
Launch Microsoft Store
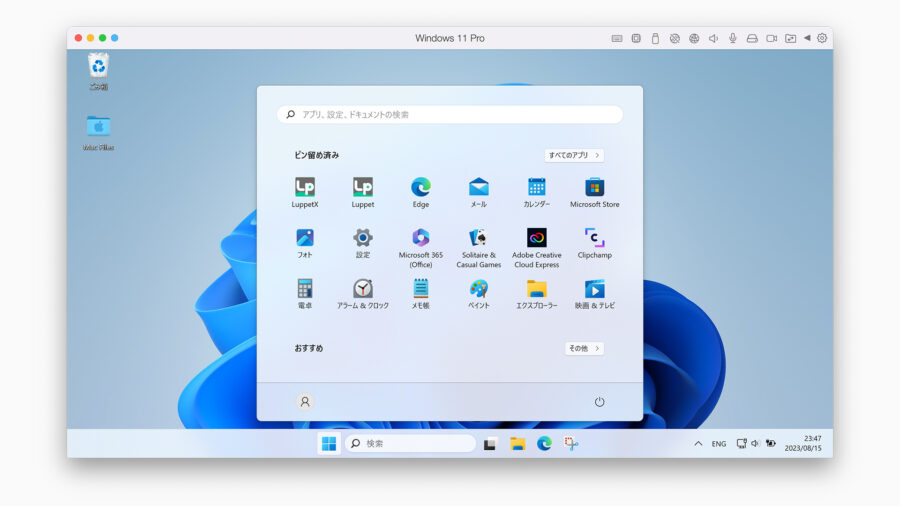[595, 192]
